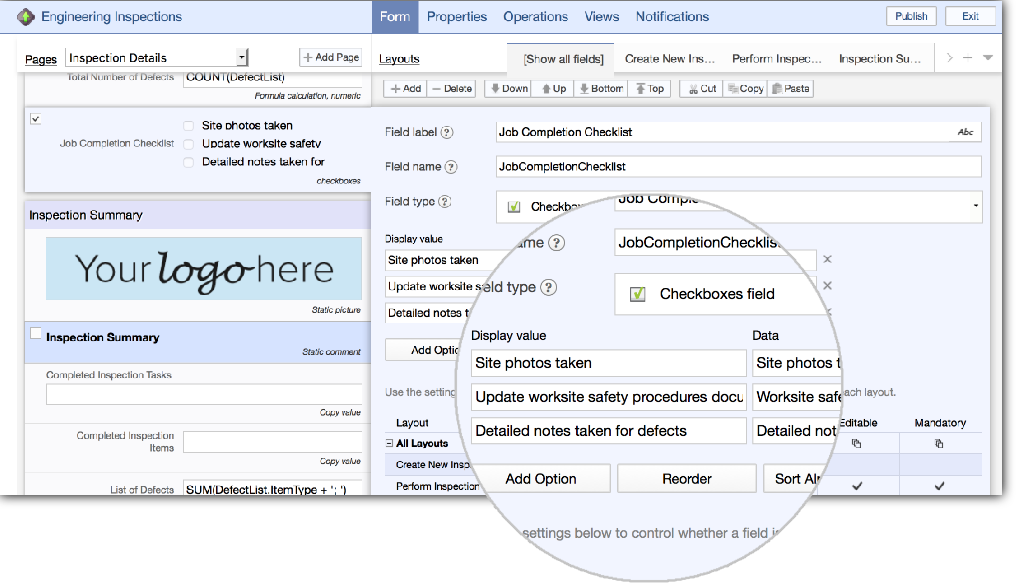This screenshot has height=583, width=1016.
Task: Click the Pages link
Action: [x=41, y=60]
